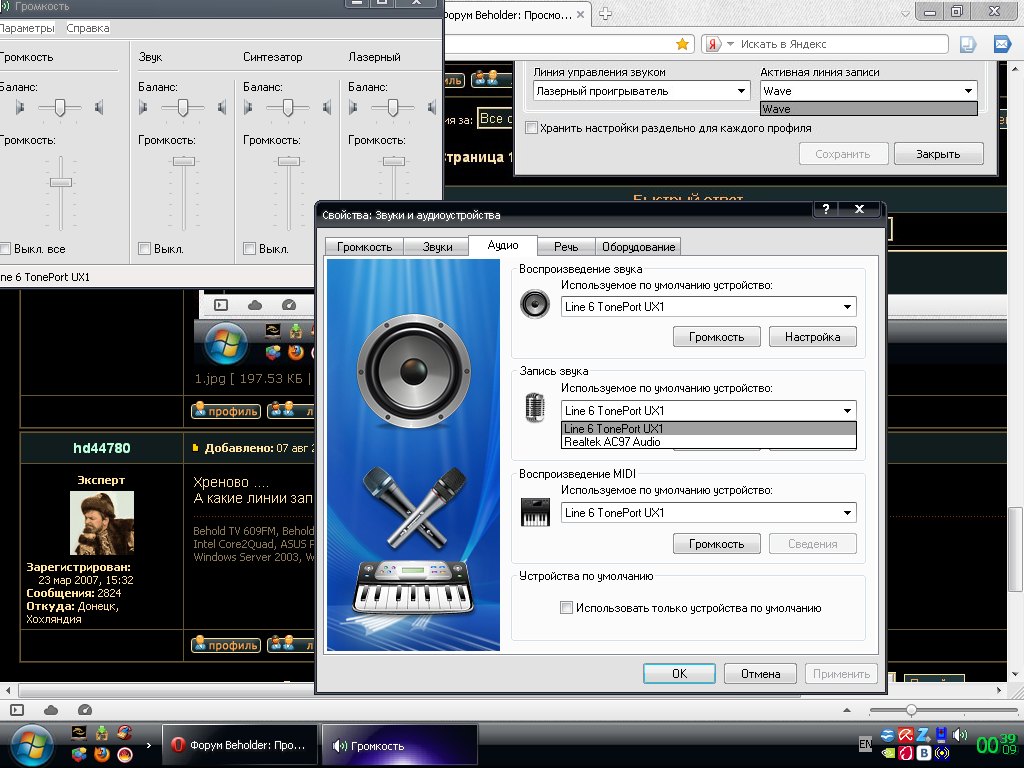Open the Справка menu in volume mixer

tap(88, 28)
